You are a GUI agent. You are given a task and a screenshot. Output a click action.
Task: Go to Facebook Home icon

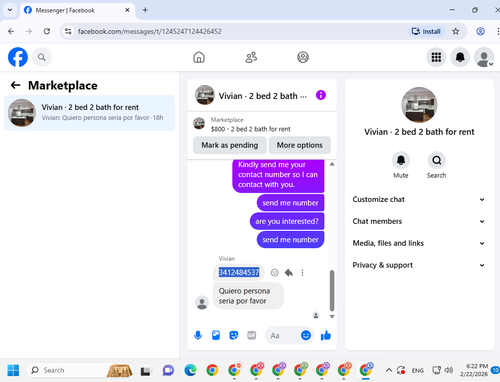pyautogui.click(x=199, y=57)
